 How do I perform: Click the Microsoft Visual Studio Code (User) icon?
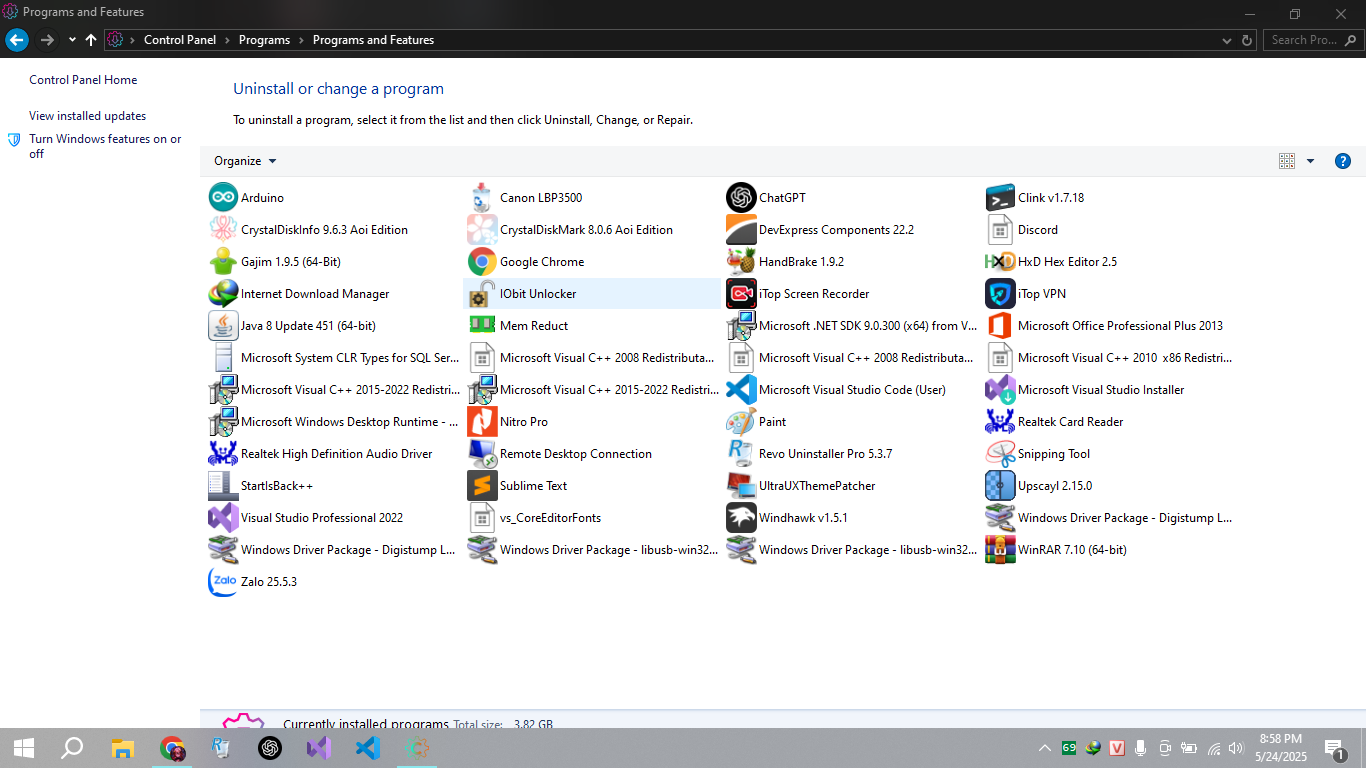click(741, 389)
